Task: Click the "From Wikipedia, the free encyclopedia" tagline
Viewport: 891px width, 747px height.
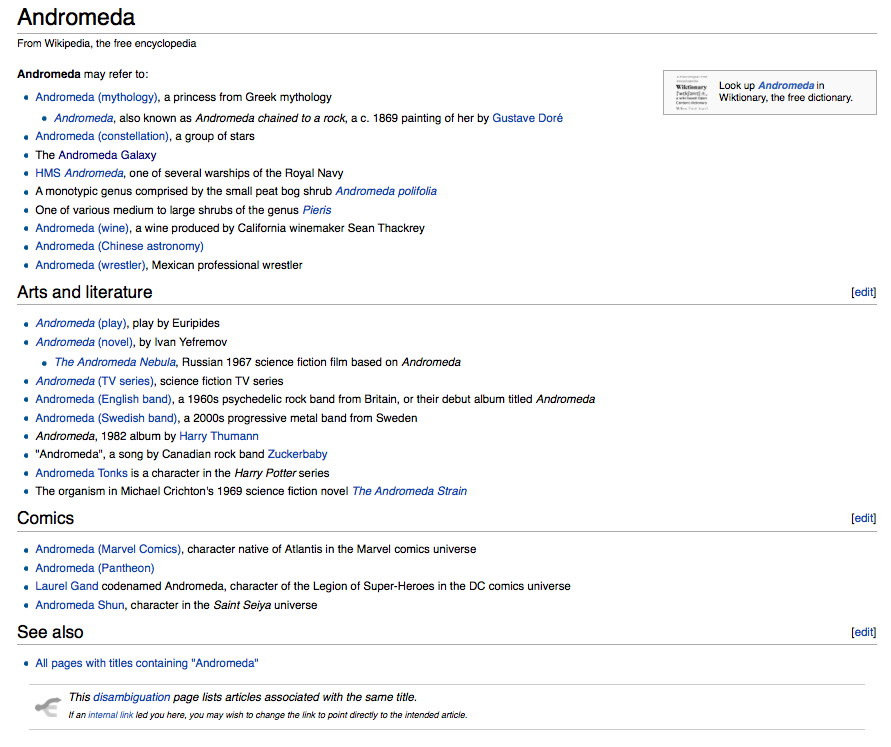Action: pyautogui.click(x=107, y=44)
